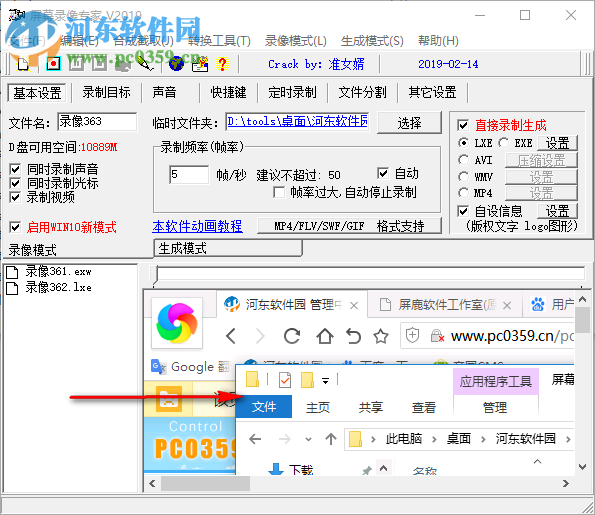The image size is (595, 515).
Task: Switch to the 定时录制 tab
Action: point(292,92)
